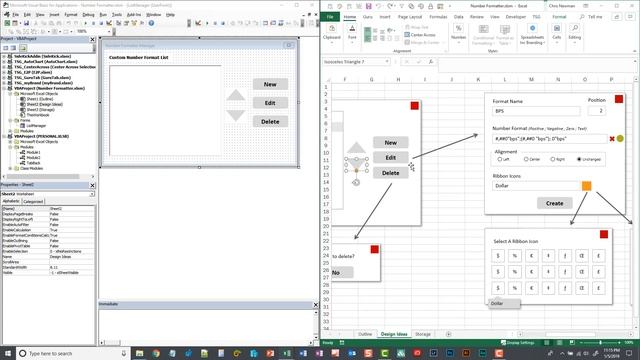Click the up triangle on the UserForm
Viewport: 640px width, 360px height.
[x=236, y=96]
